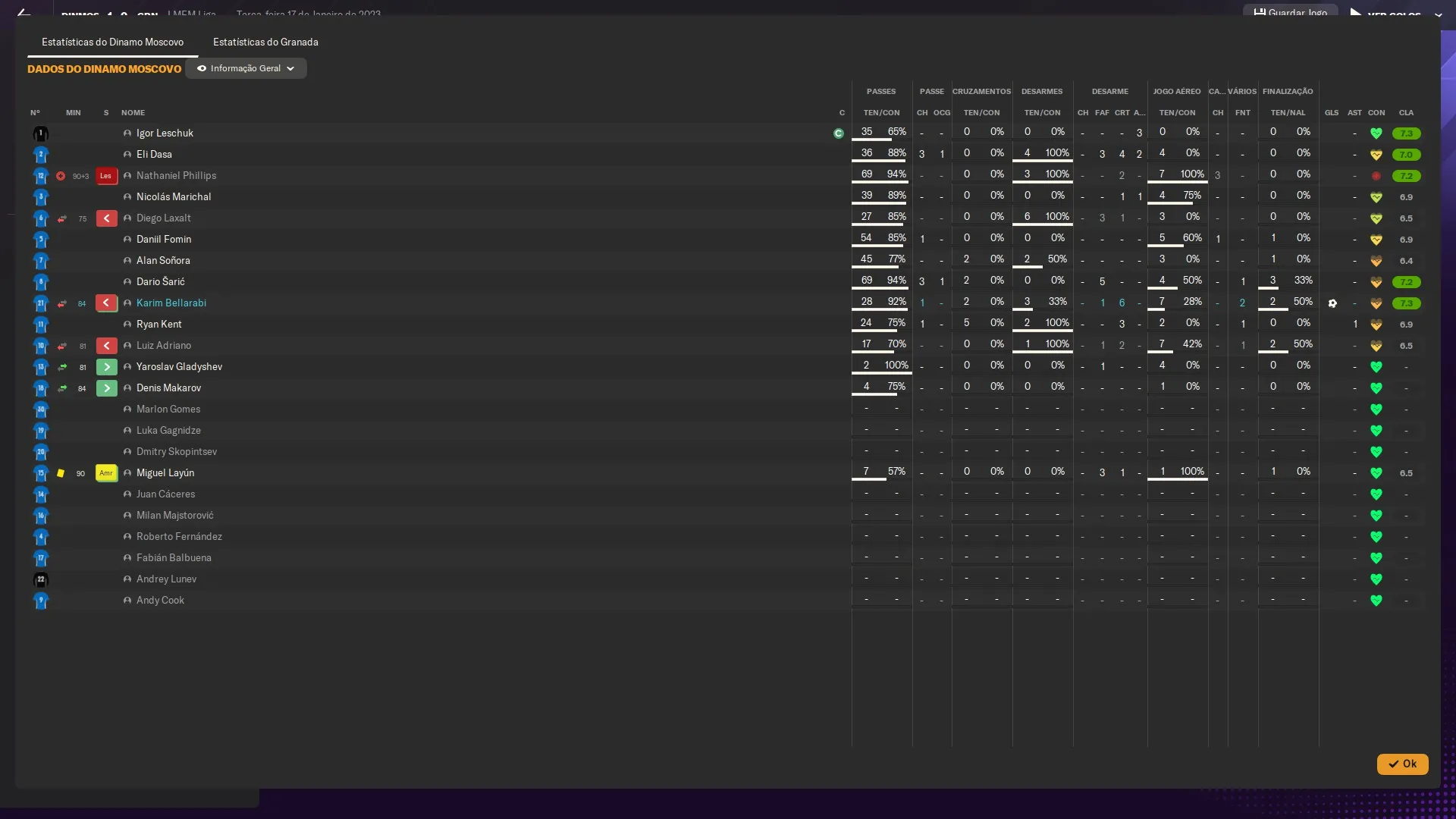Click Diego Laxalt's swap arrows icon
The width and height of the screenshot is (1456, 819).
tap(62, 218)
